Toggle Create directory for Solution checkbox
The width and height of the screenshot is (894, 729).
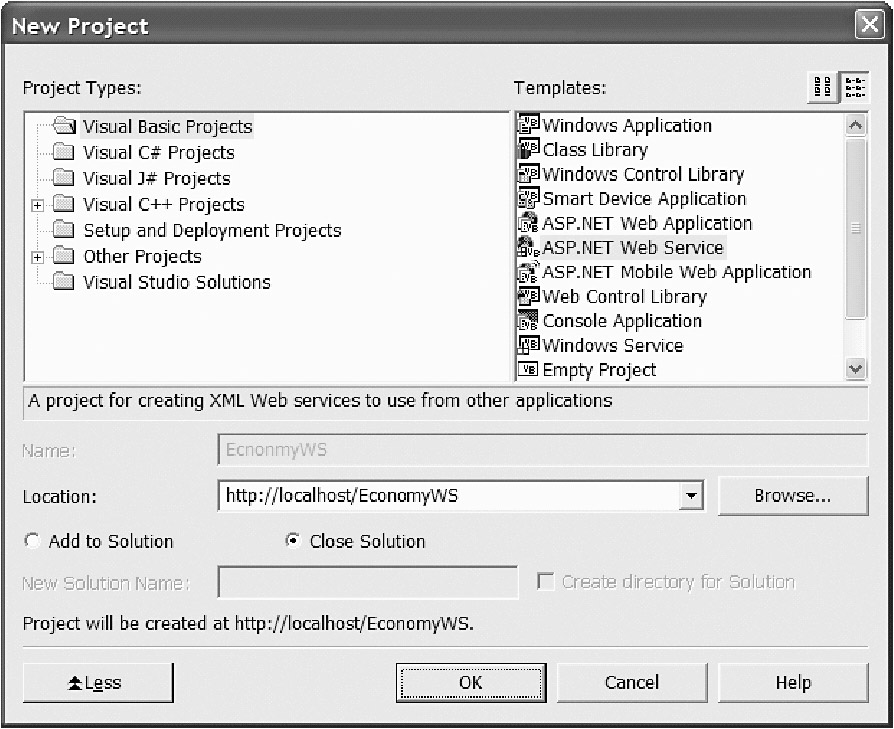click(x=546, y=582)
